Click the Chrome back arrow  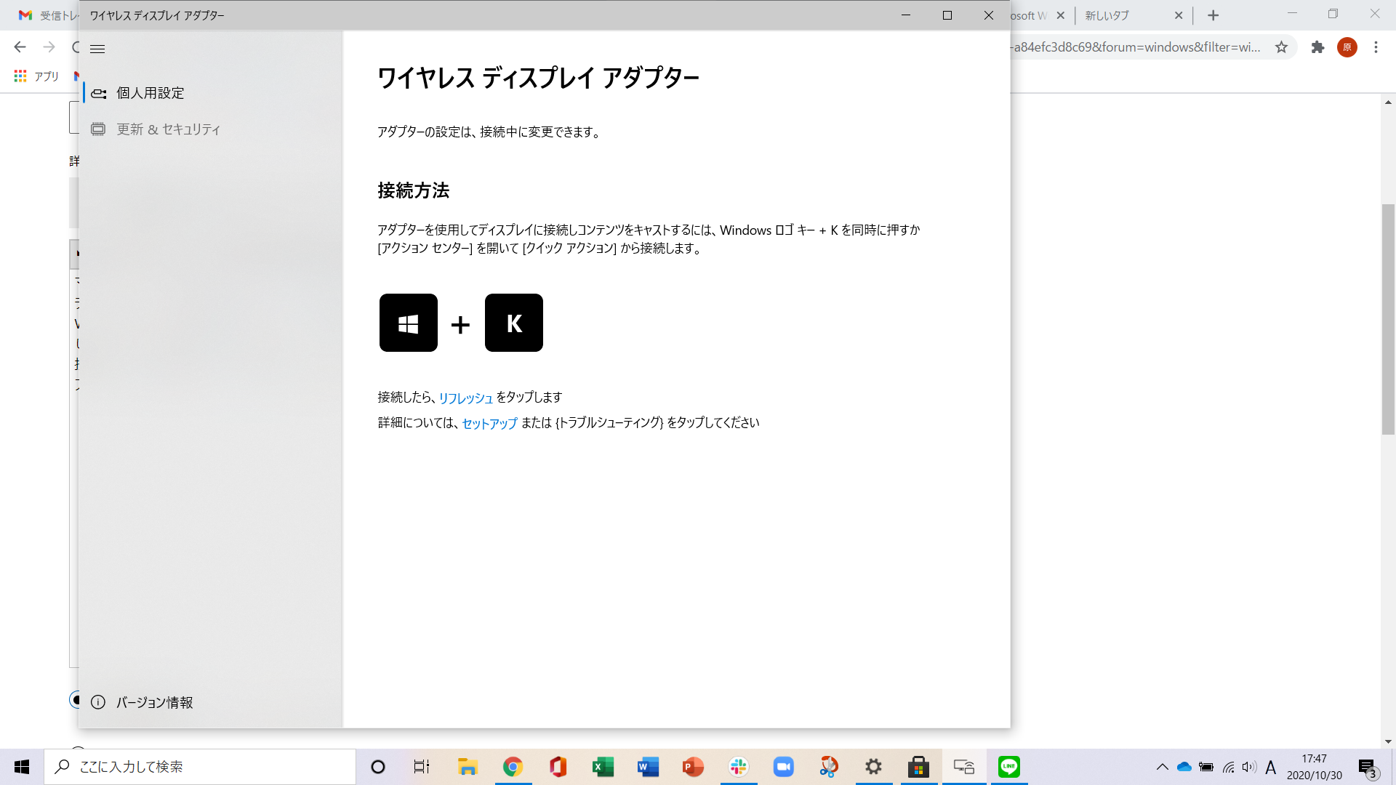(20, 47)
